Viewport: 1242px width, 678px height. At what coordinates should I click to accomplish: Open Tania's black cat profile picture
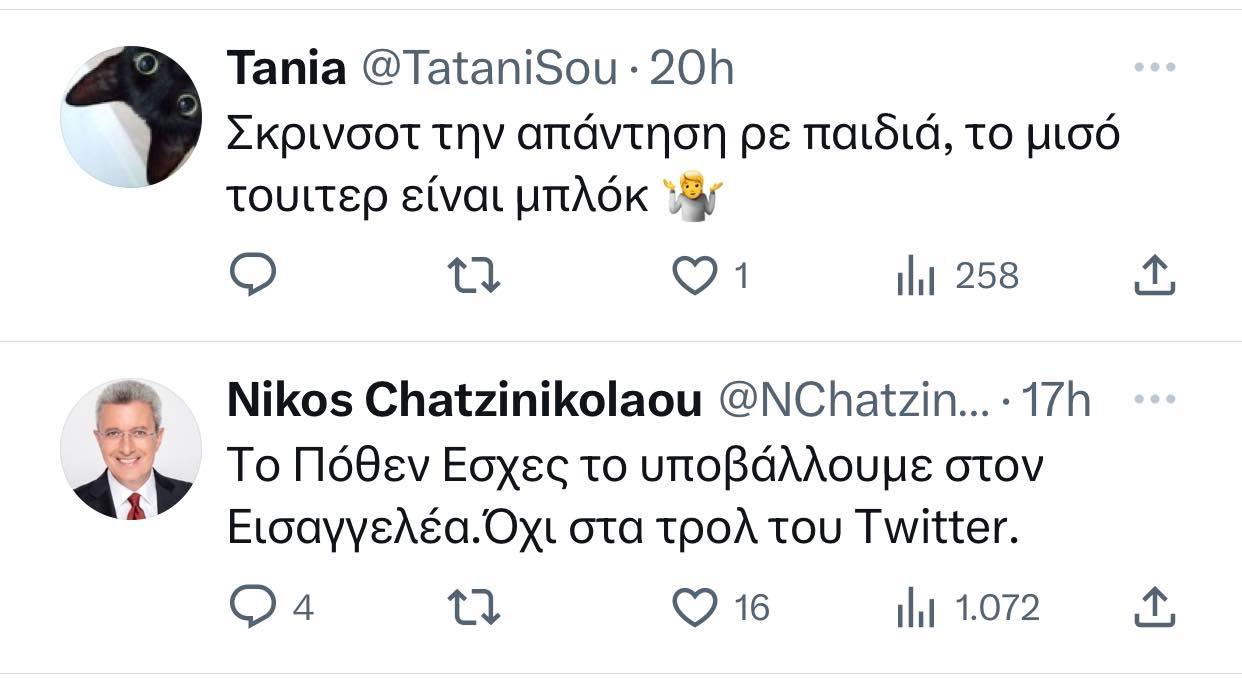[131, 116]
